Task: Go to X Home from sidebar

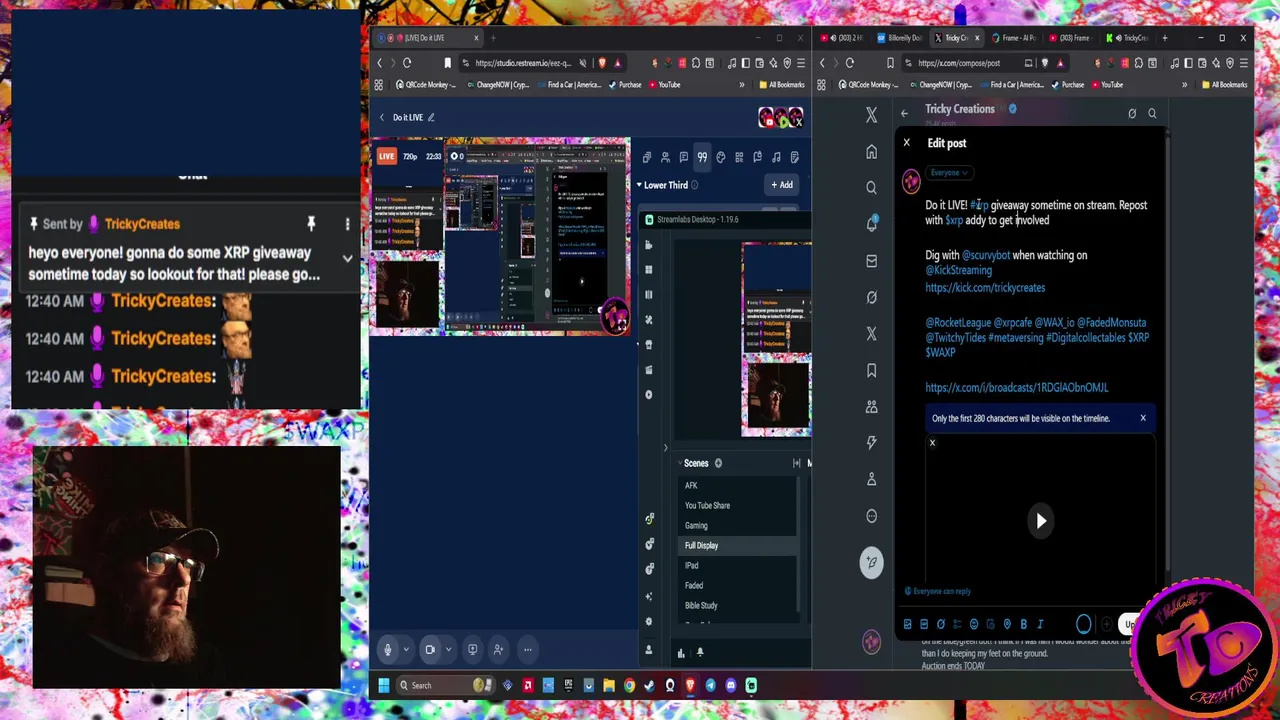Action: (871, 151)
